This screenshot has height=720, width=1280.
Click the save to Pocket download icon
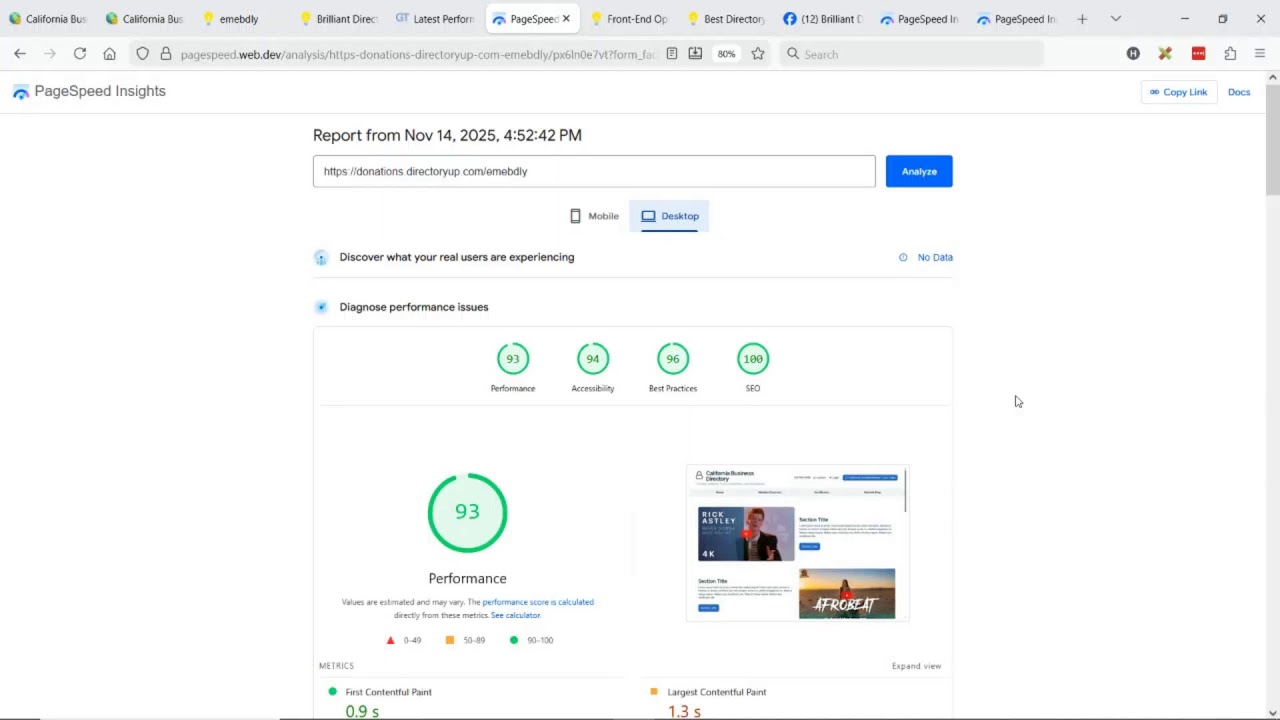pyautogui.click(x=695, y=54)
